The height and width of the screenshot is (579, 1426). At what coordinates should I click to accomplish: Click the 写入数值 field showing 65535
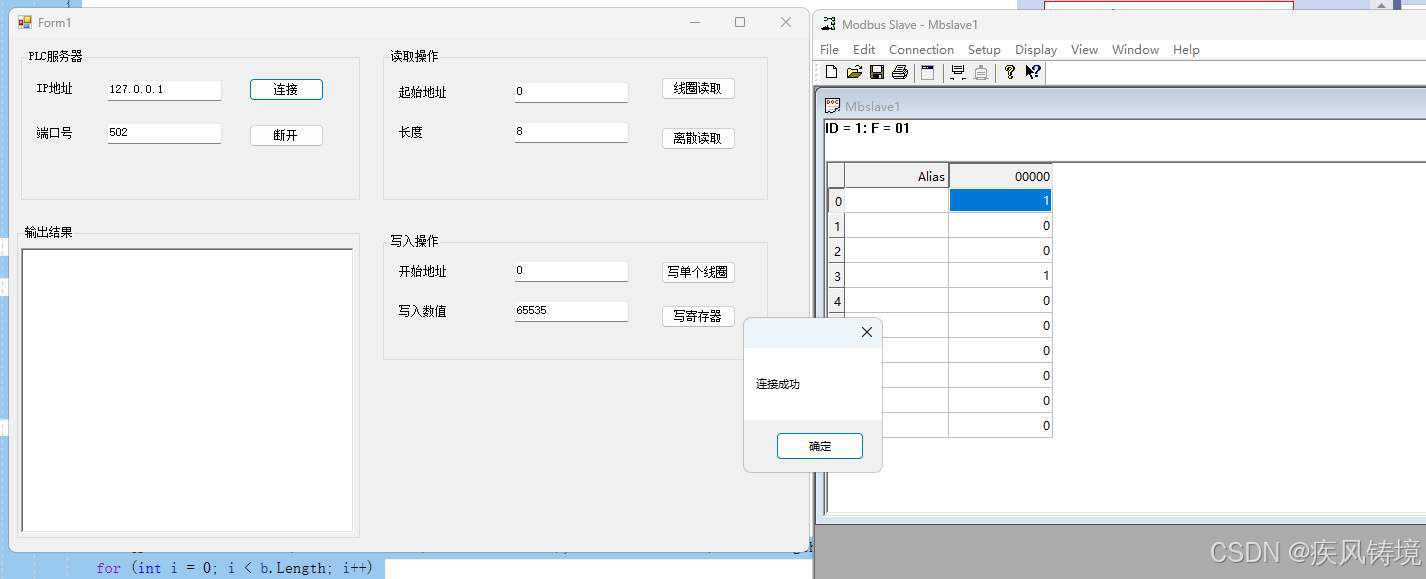571,310
